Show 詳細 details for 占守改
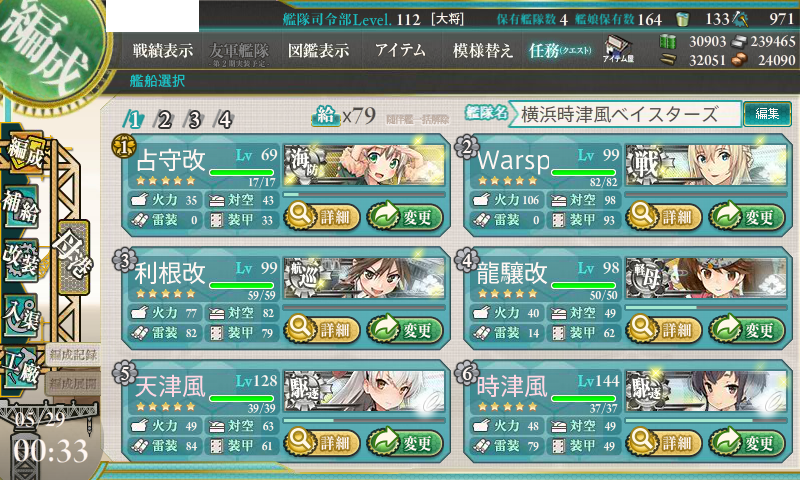 [322, 216]
